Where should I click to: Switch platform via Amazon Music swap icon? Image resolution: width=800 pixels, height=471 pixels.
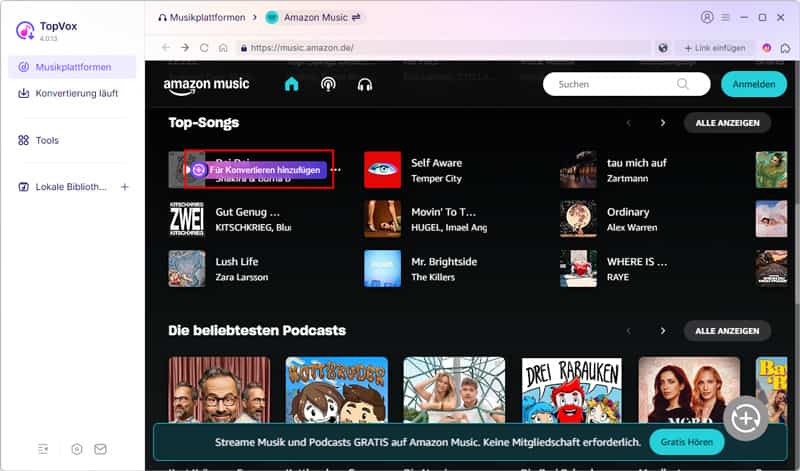356,17
